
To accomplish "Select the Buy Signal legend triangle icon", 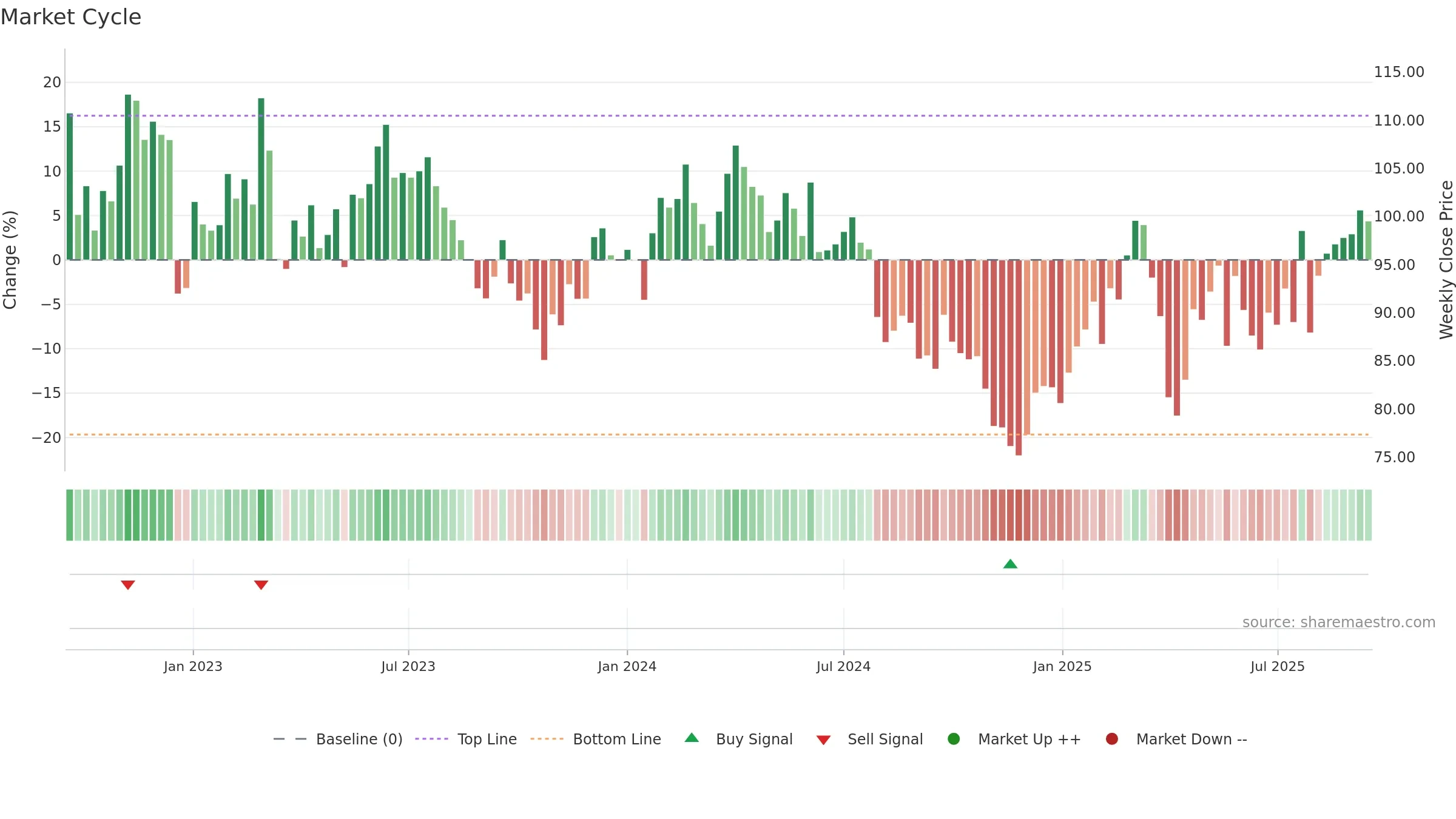I will [x=692, y=738].
